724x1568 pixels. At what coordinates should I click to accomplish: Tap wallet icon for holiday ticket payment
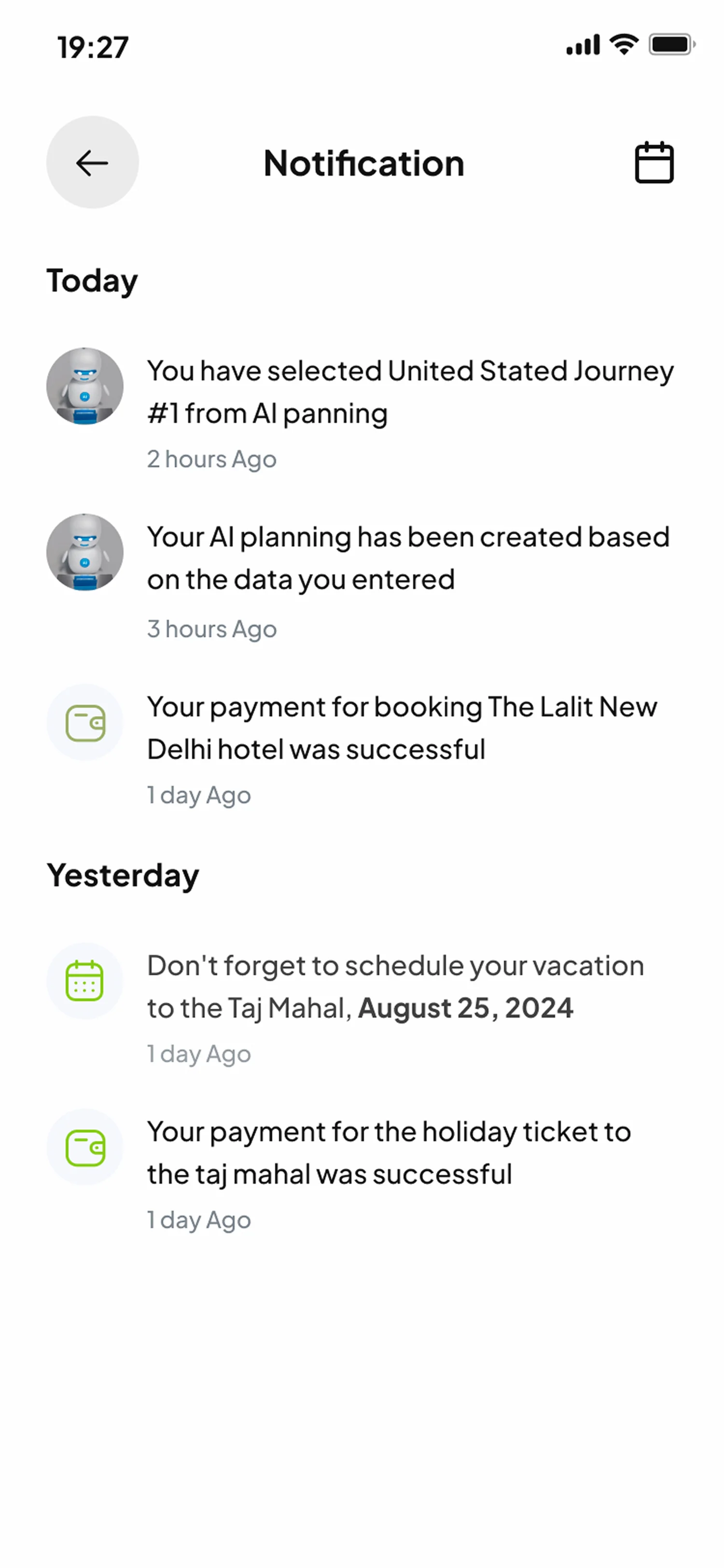pyautogui.click(x=85, y=1147)
